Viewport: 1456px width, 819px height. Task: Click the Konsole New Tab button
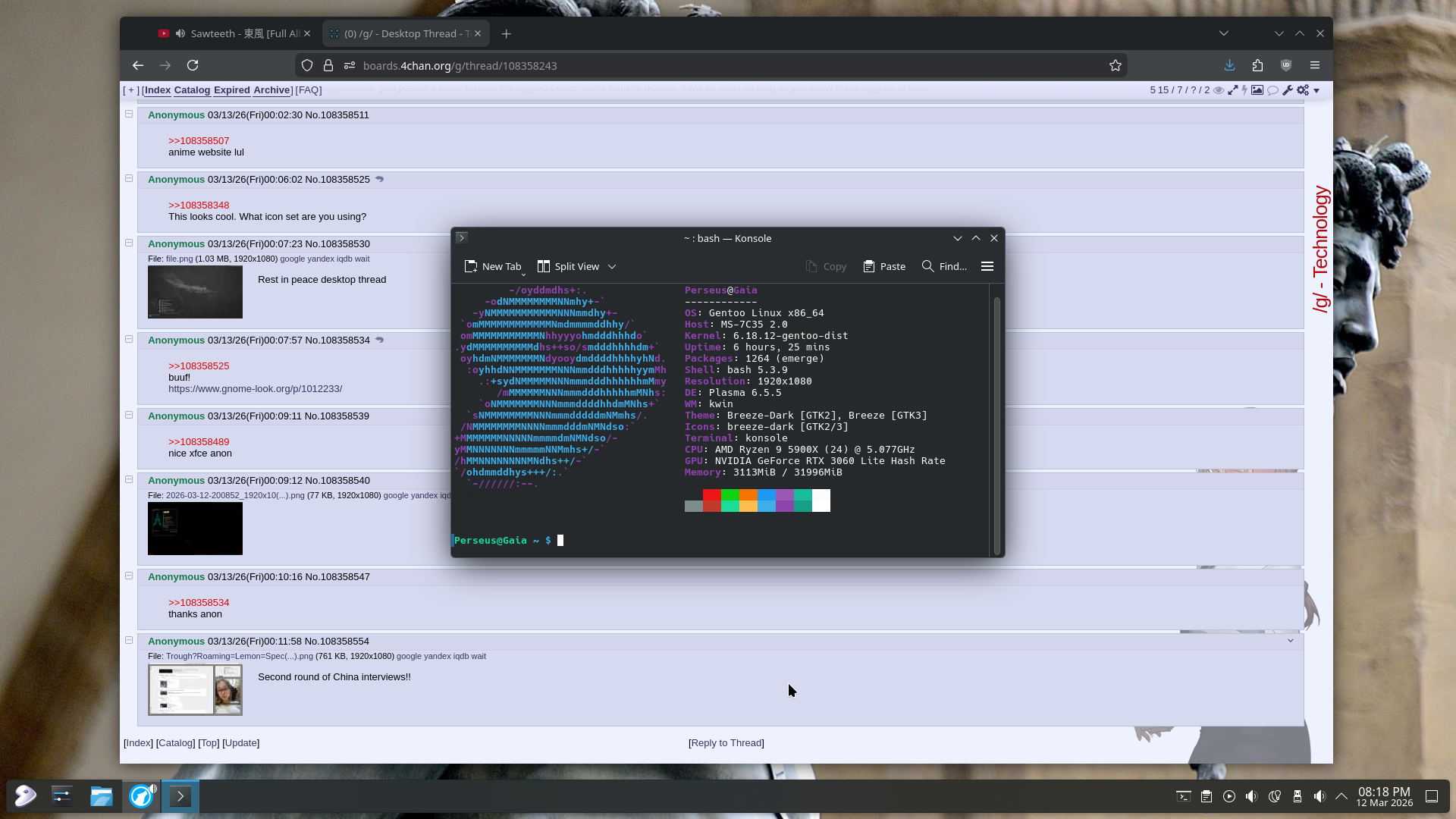(x=493, y=266)
